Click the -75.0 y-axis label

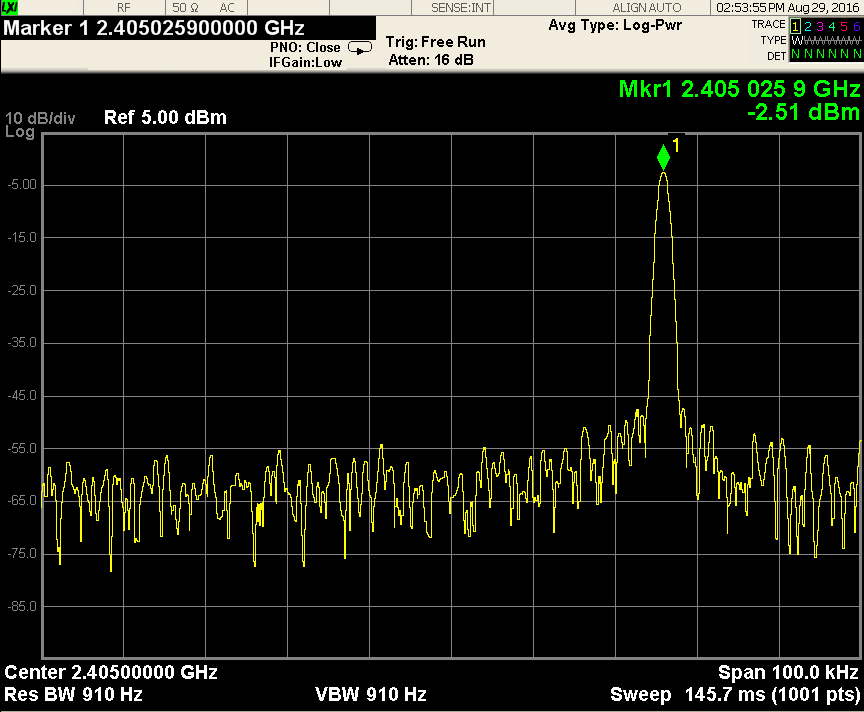[22, 553]
